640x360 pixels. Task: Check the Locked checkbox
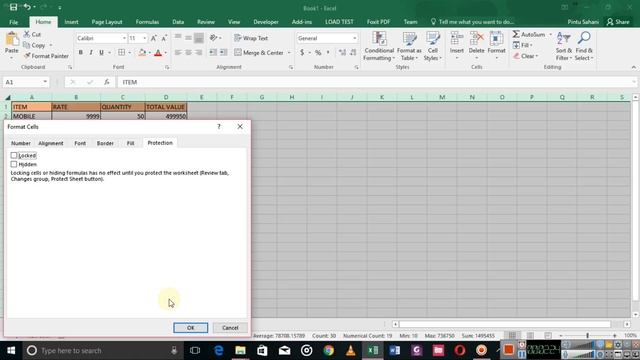(x=14, y=156)
